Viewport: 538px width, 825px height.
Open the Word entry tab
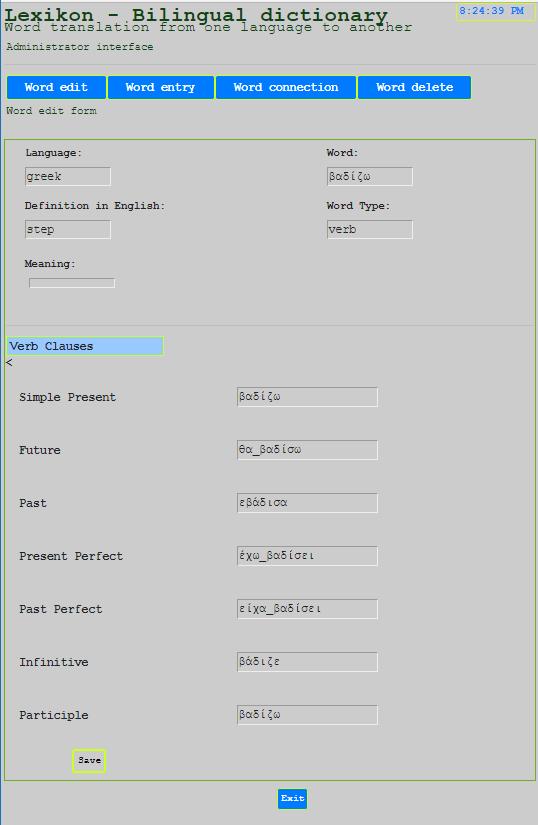160,87
